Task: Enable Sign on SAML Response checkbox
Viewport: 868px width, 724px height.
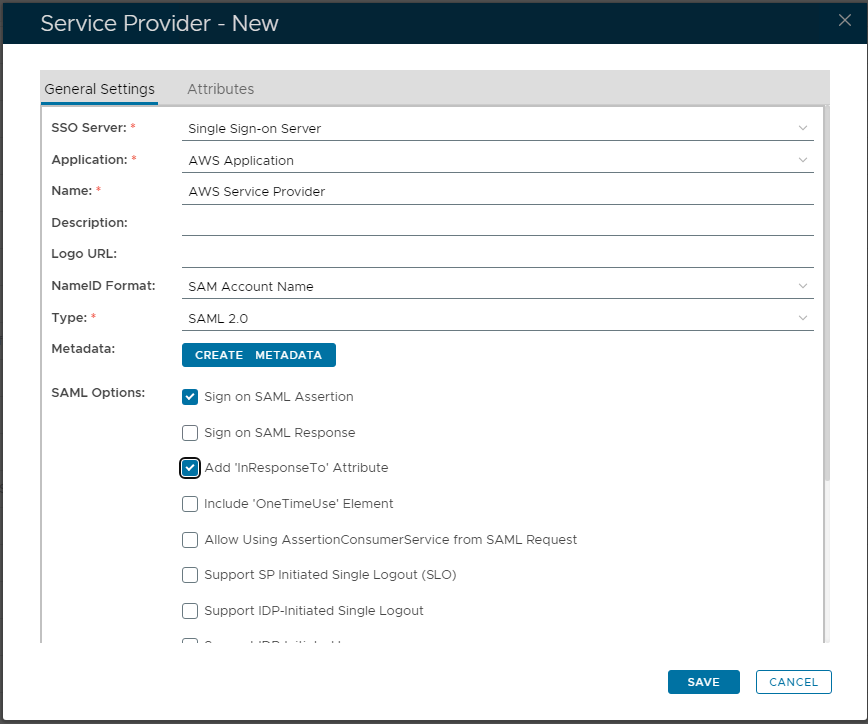Action: click(190, 433)
